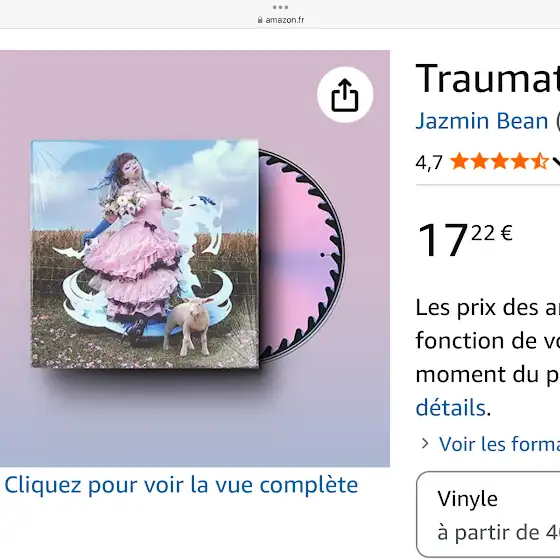The image size is (560, 560).
Task: Click the détails link
Action: coord(450,408)
